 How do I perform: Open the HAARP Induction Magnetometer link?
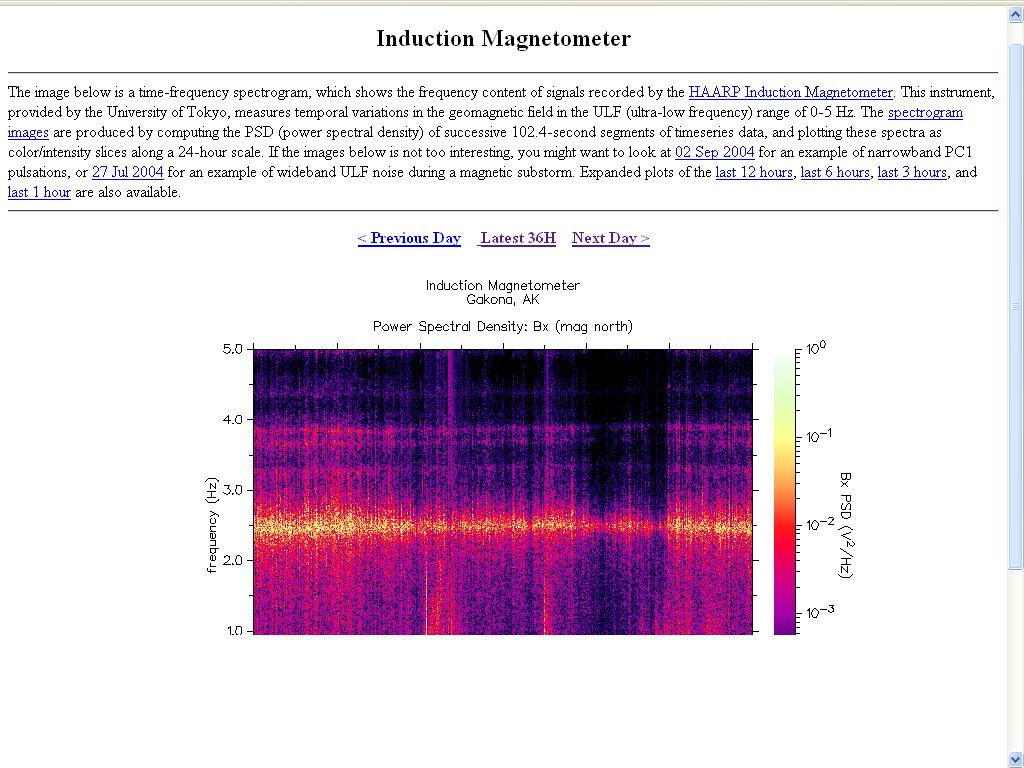click(x=790, y=92)
